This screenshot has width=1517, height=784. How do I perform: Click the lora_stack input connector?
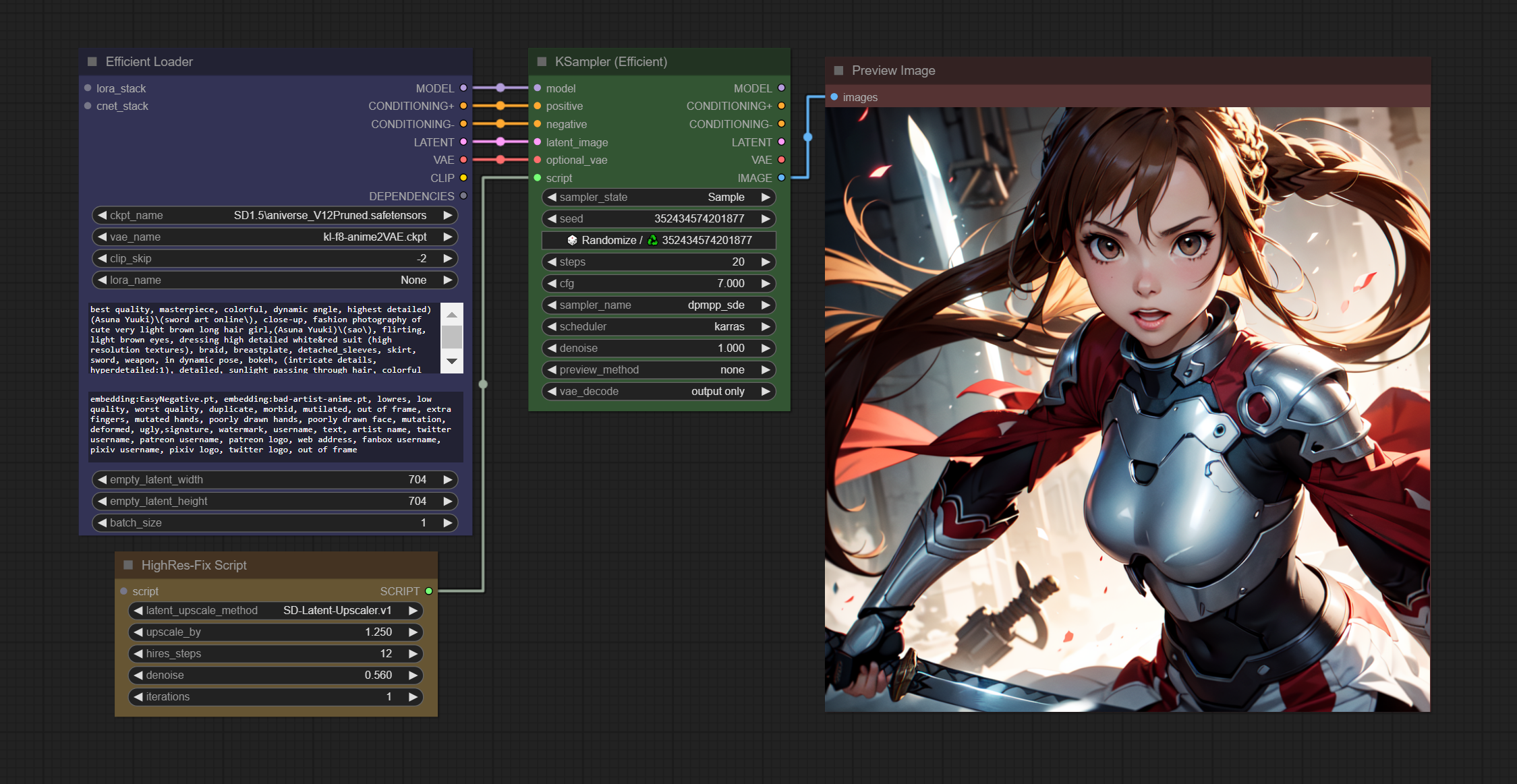(88, 88)
